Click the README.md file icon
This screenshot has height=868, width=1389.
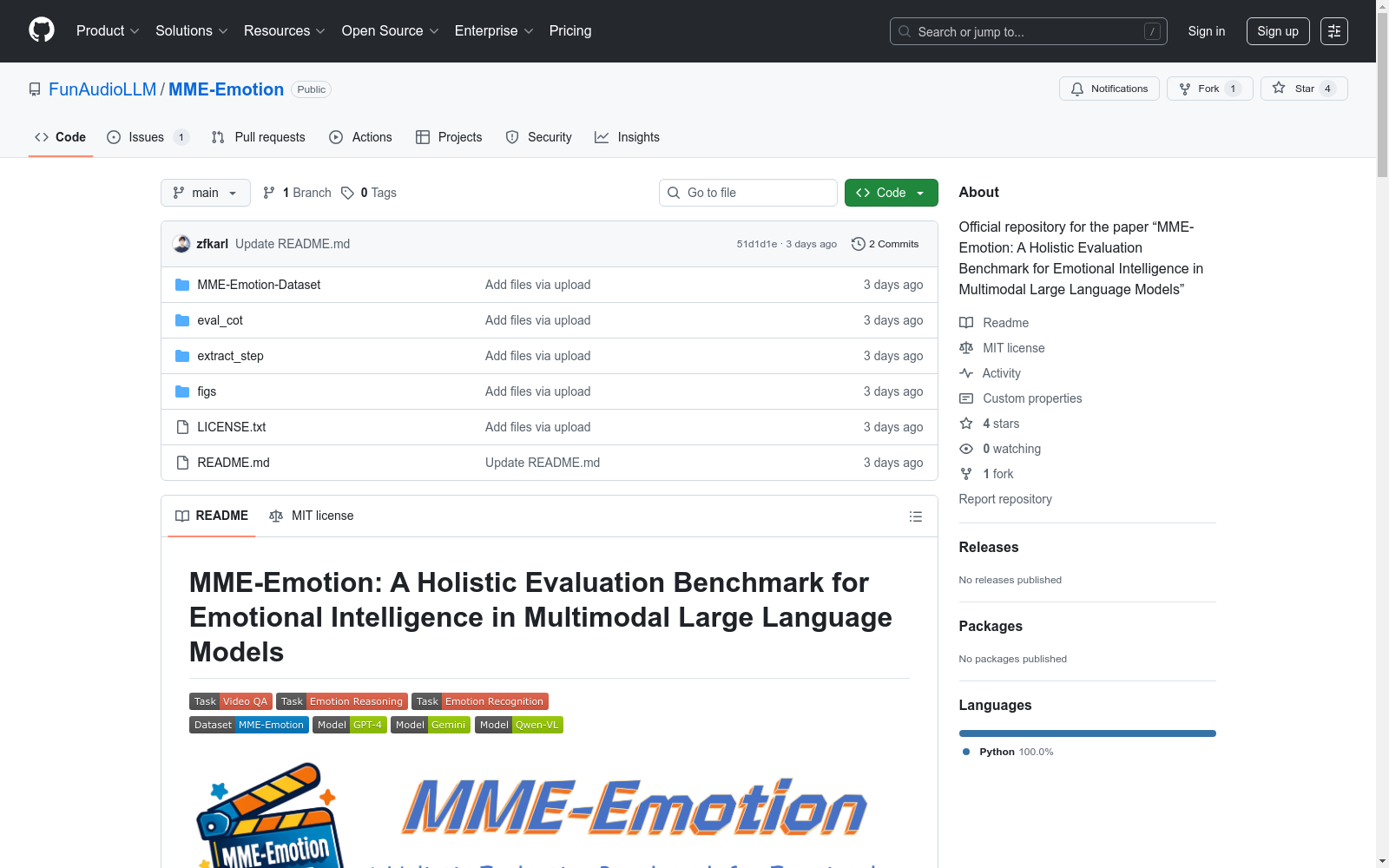[x=182, y=463]
